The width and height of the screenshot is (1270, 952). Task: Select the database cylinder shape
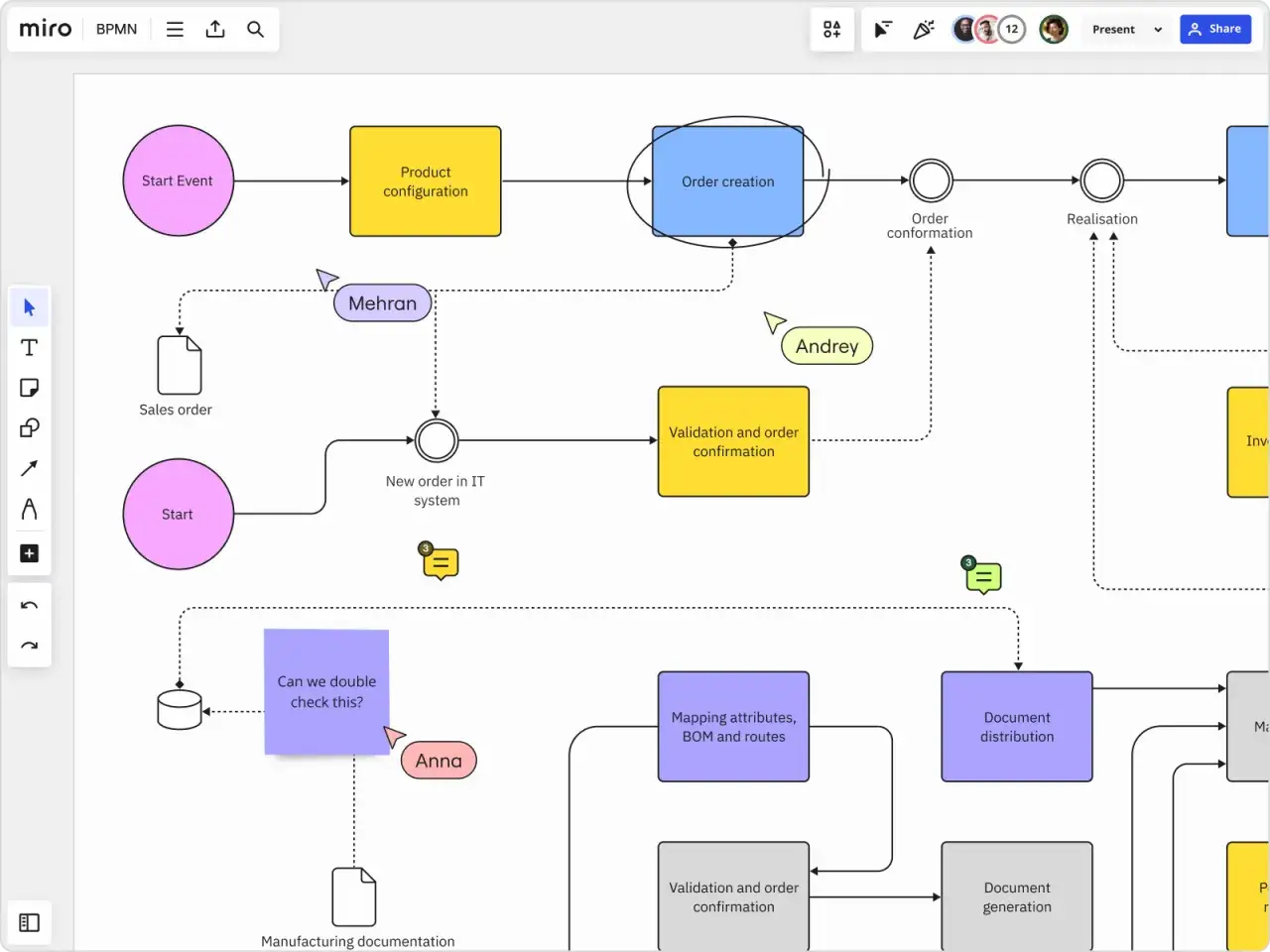[180, 710]
